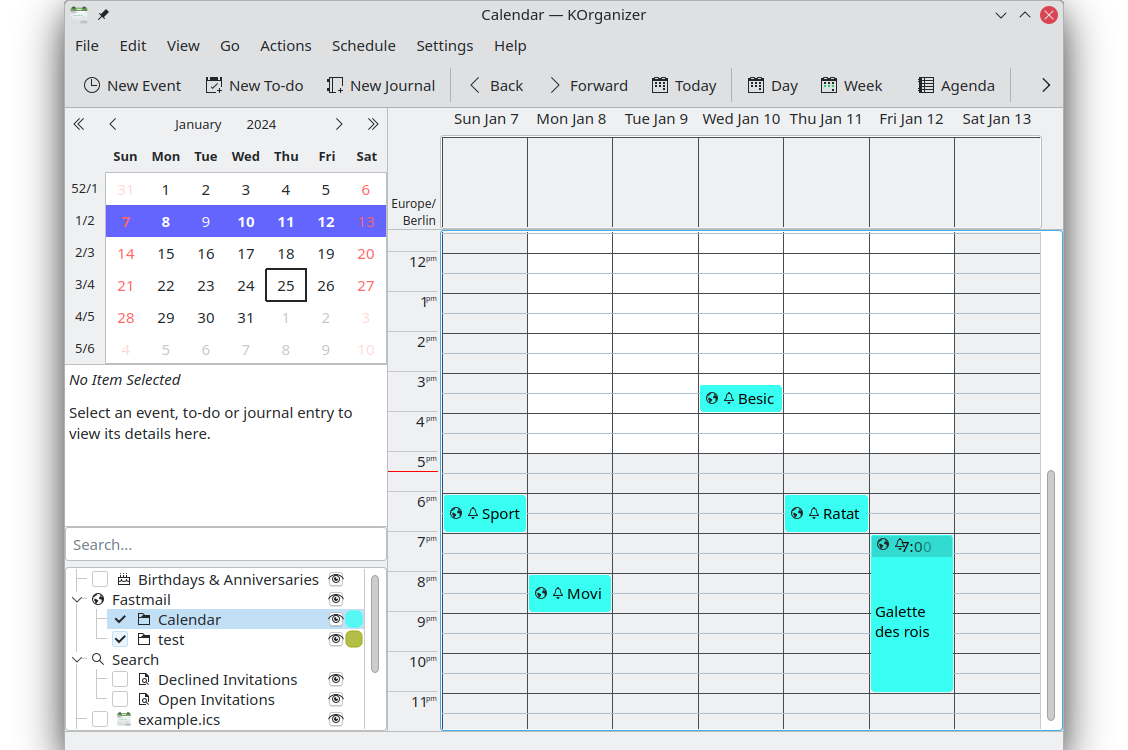Open the Galette des rois event
This screenshot has height=750, width=1128.
coord(911,622)
